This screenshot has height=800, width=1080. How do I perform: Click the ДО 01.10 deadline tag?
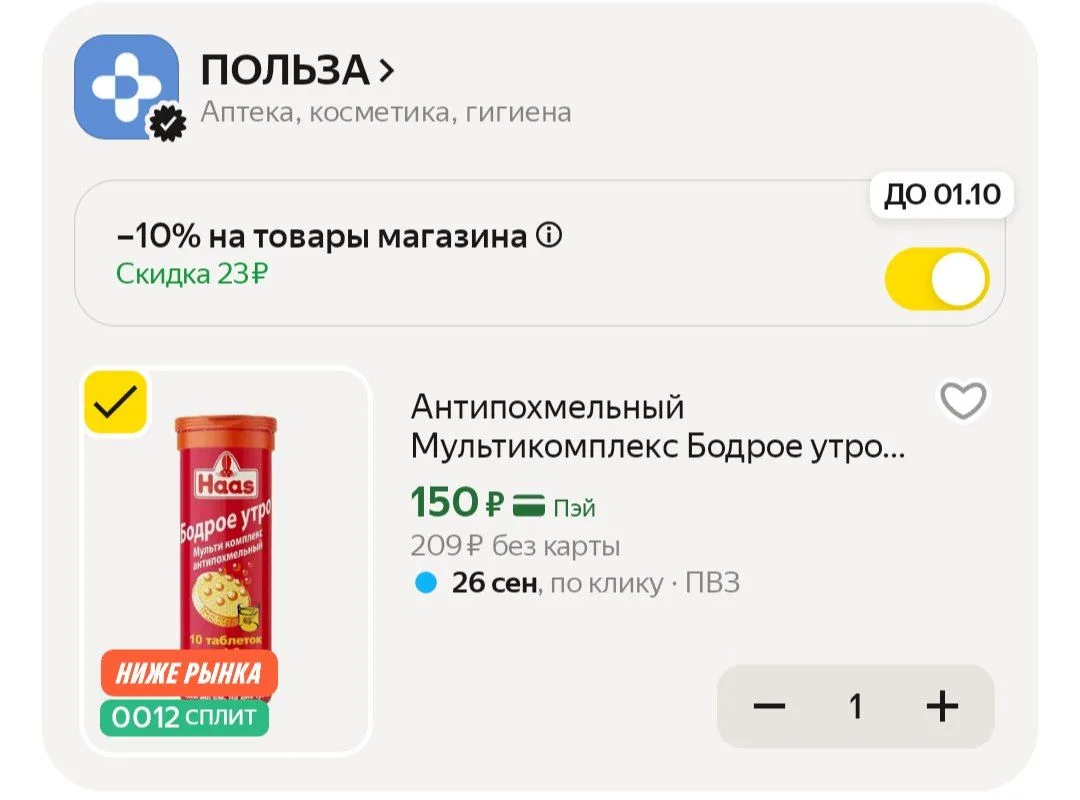tap(942, 194)
